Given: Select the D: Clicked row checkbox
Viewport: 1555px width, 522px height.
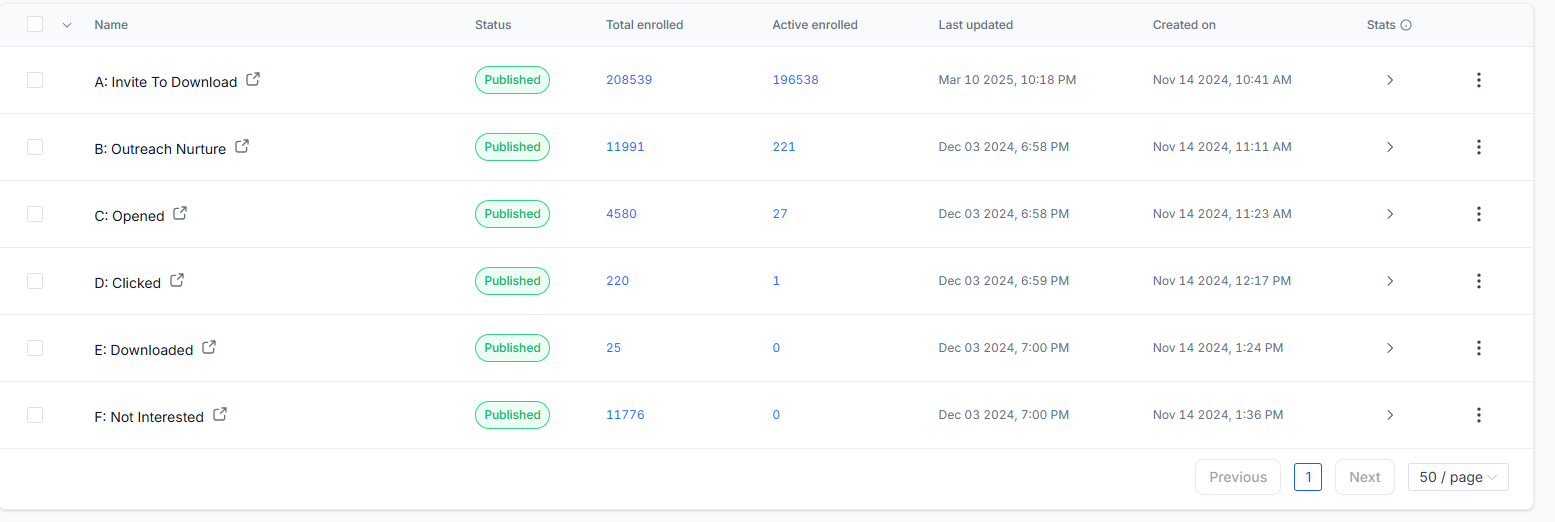Looking at the screenshot, I should point(35,281).
